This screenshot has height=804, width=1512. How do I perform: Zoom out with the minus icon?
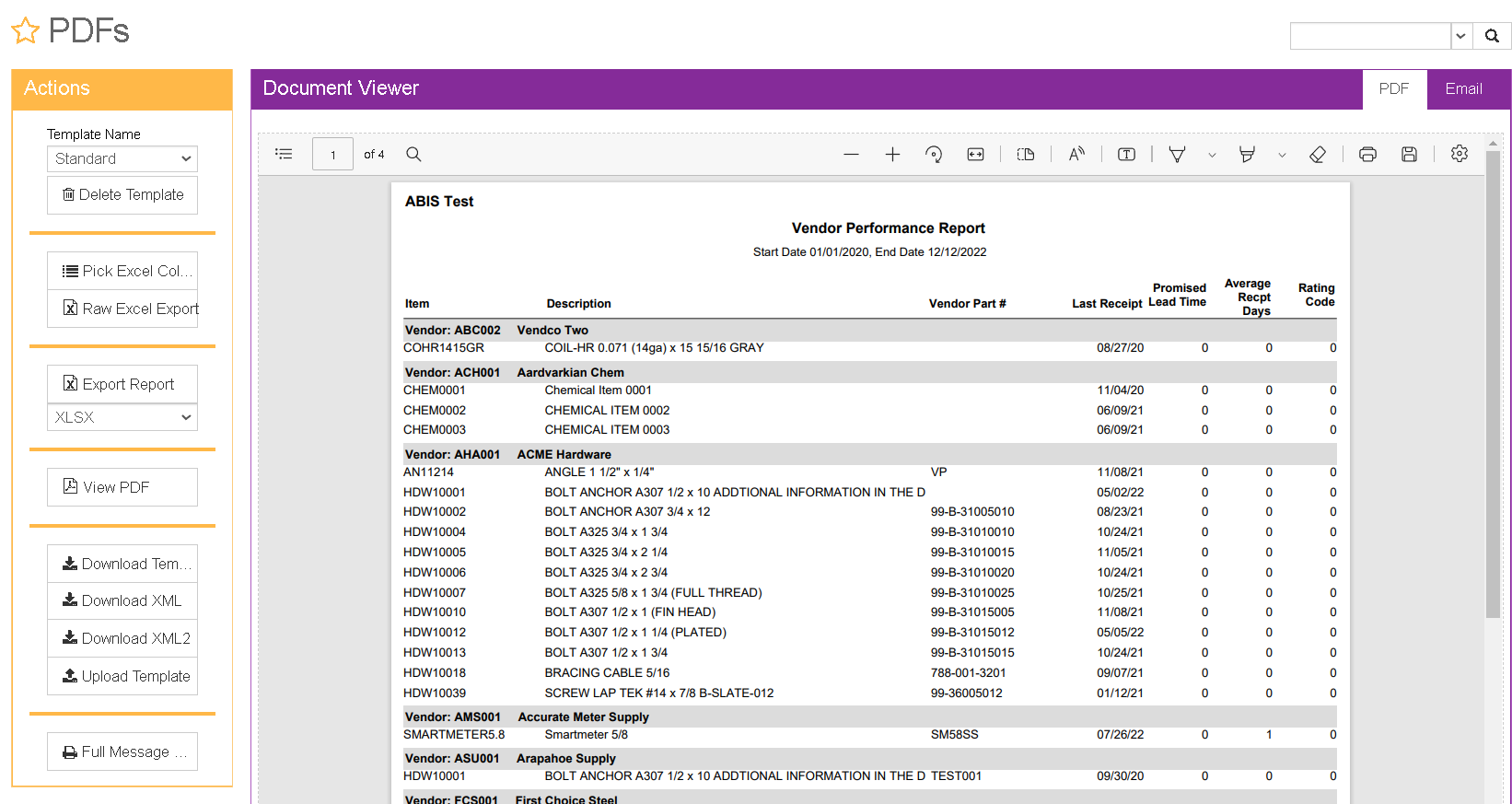(x=851, y=155)
